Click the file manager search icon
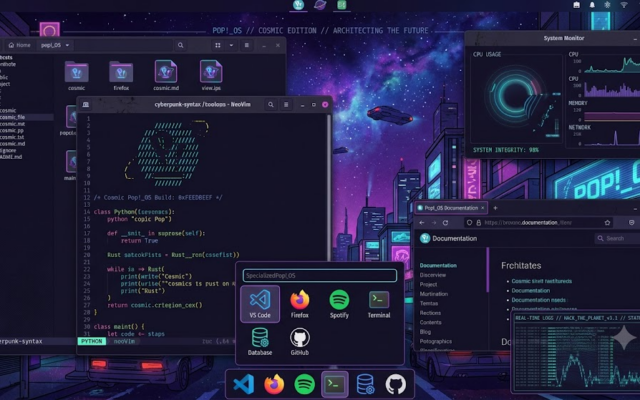640x400 pixels. pos(180,45)
